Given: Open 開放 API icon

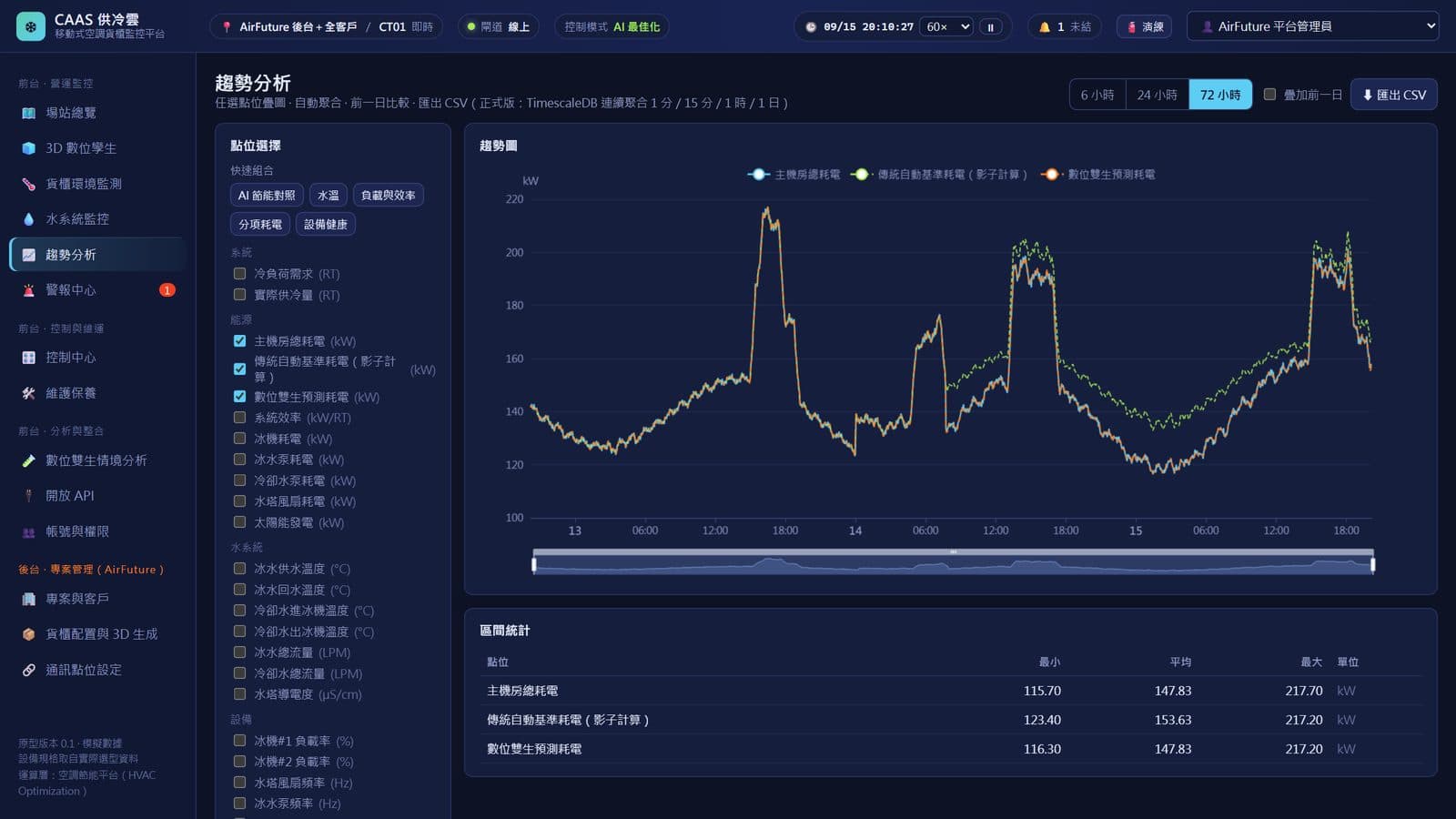Looking at the screenshot, I should coord(28,496).
